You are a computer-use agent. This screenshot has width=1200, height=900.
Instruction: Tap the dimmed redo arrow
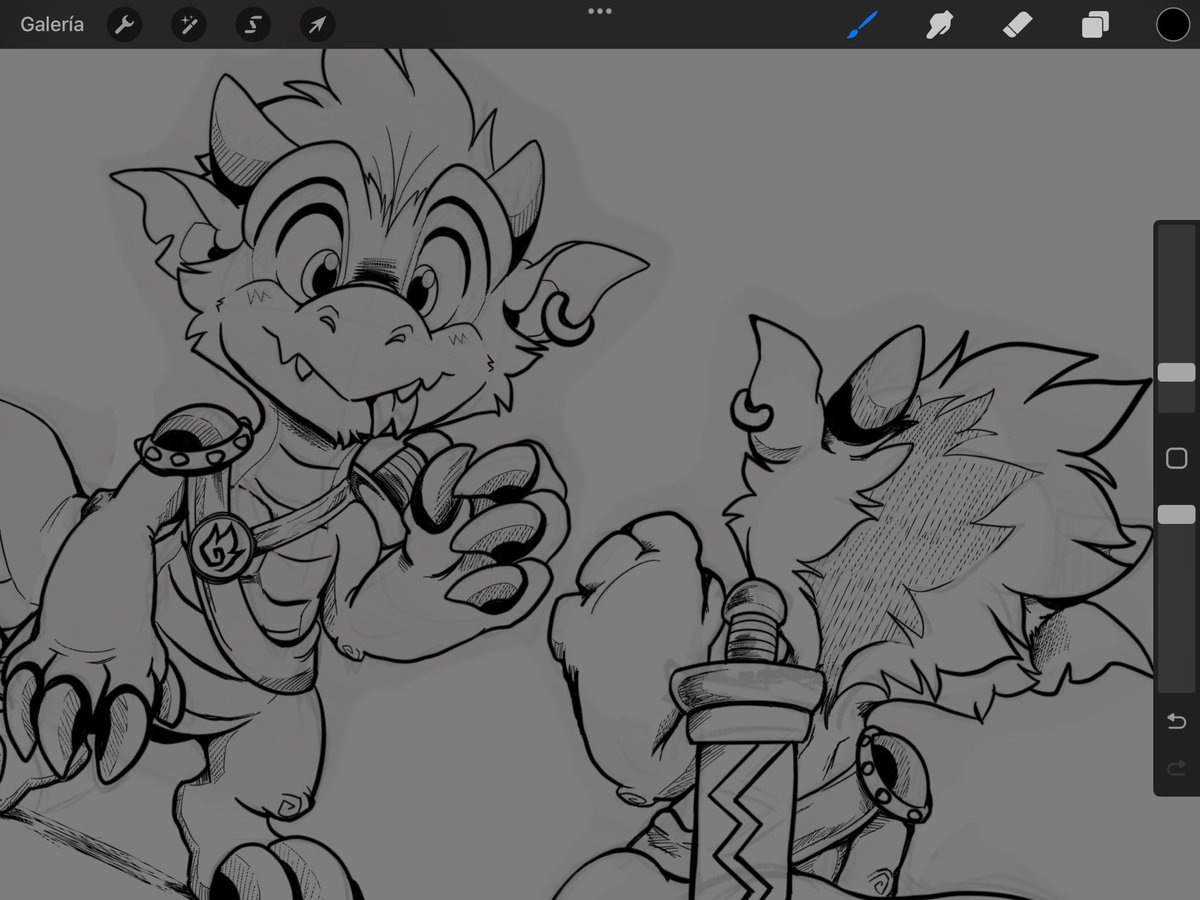click(1176, 768)
